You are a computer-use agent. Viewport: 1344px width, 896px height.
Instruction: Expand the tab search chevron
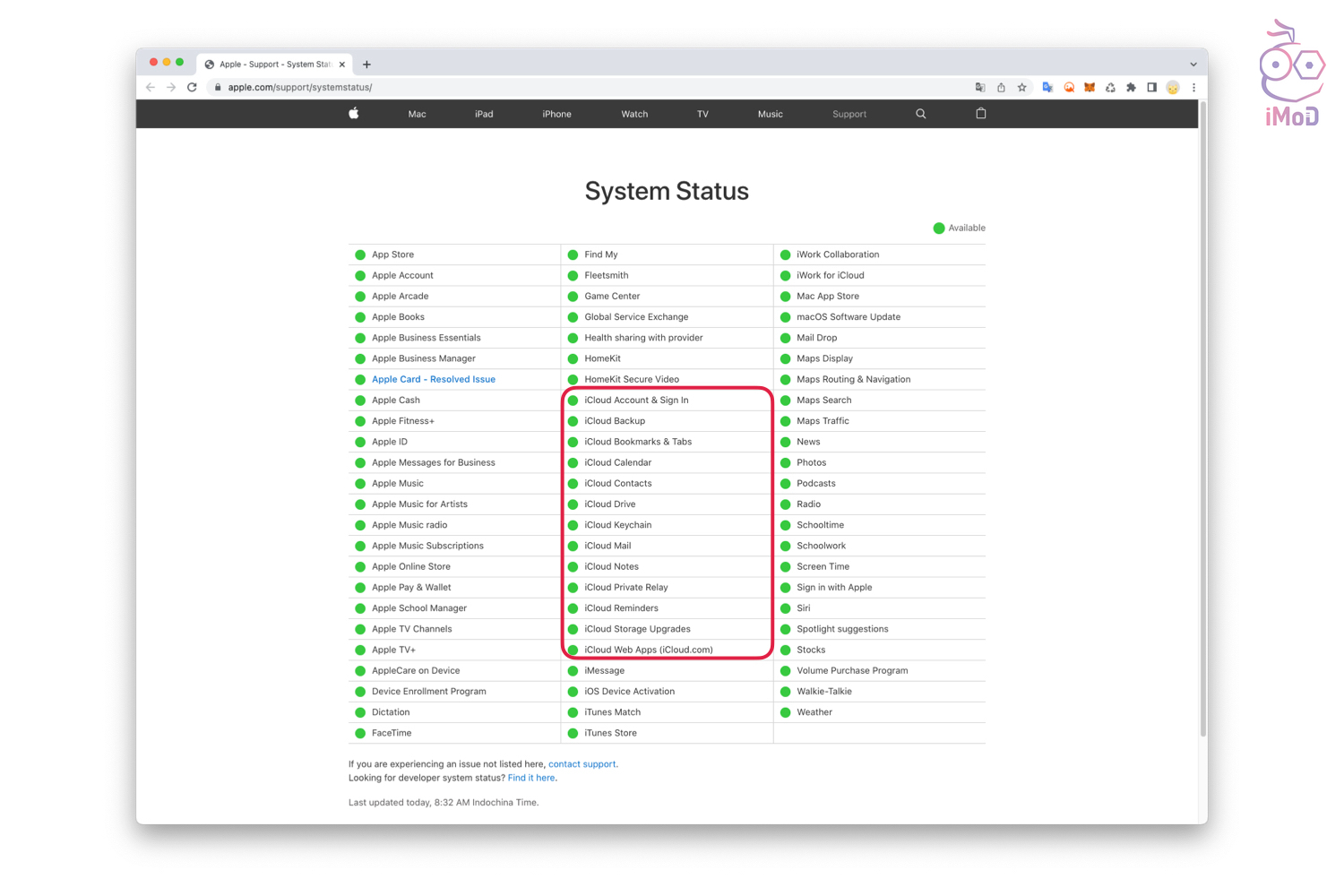point(1193,65)
